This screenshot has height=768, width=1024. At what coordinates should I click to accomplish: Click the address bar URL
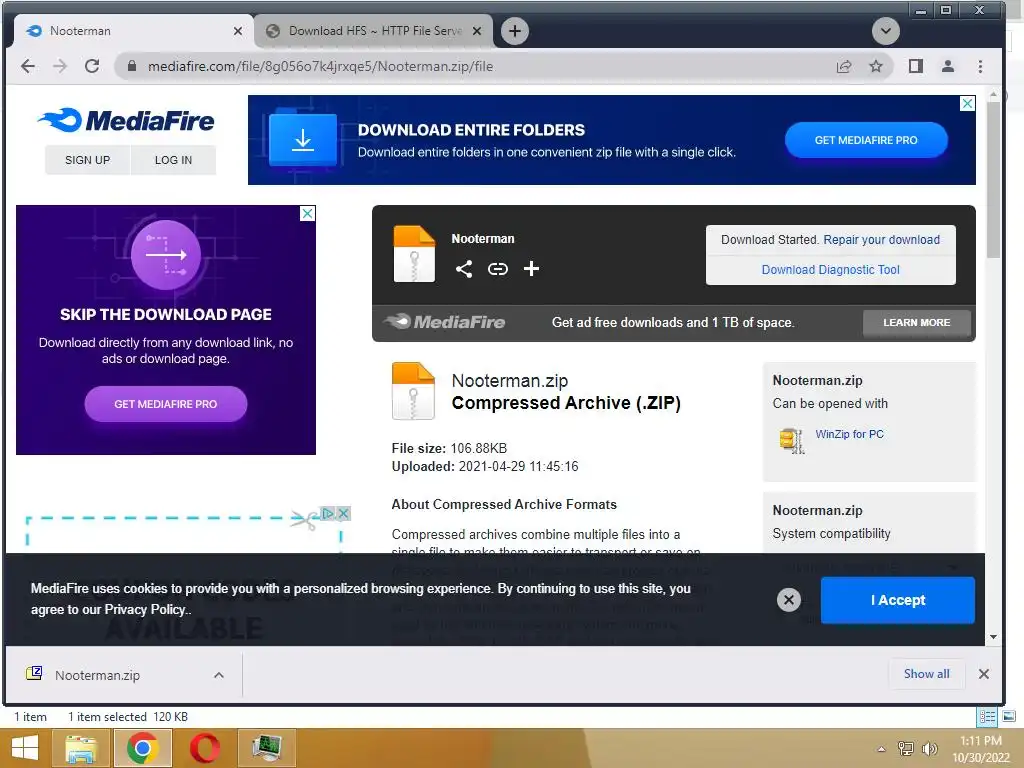click(x=320, y=66)
